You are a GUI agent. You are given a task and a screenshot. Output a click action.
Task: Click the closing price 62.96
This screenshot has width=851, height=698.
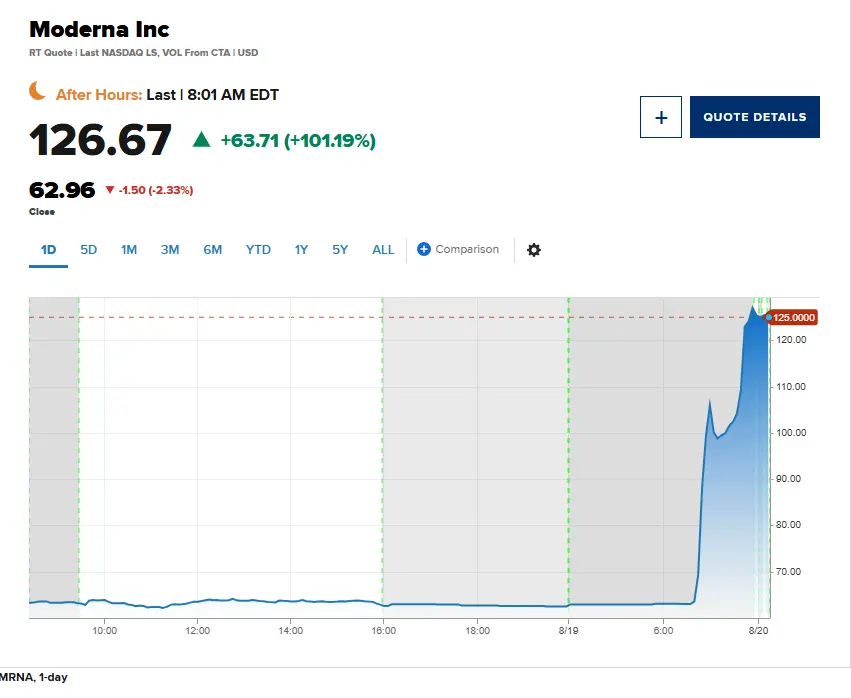pos(62,190)
